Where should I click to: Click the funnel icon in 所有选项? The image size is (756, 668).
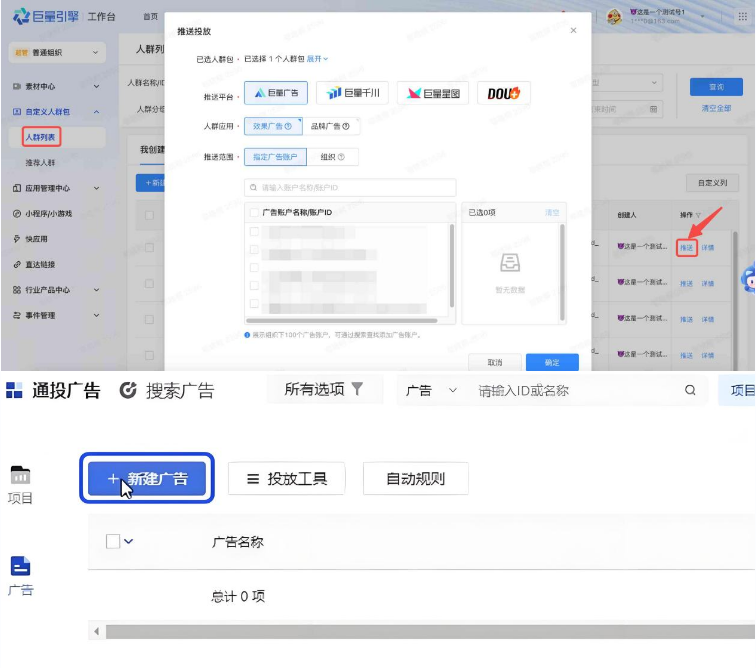point(357,389)
